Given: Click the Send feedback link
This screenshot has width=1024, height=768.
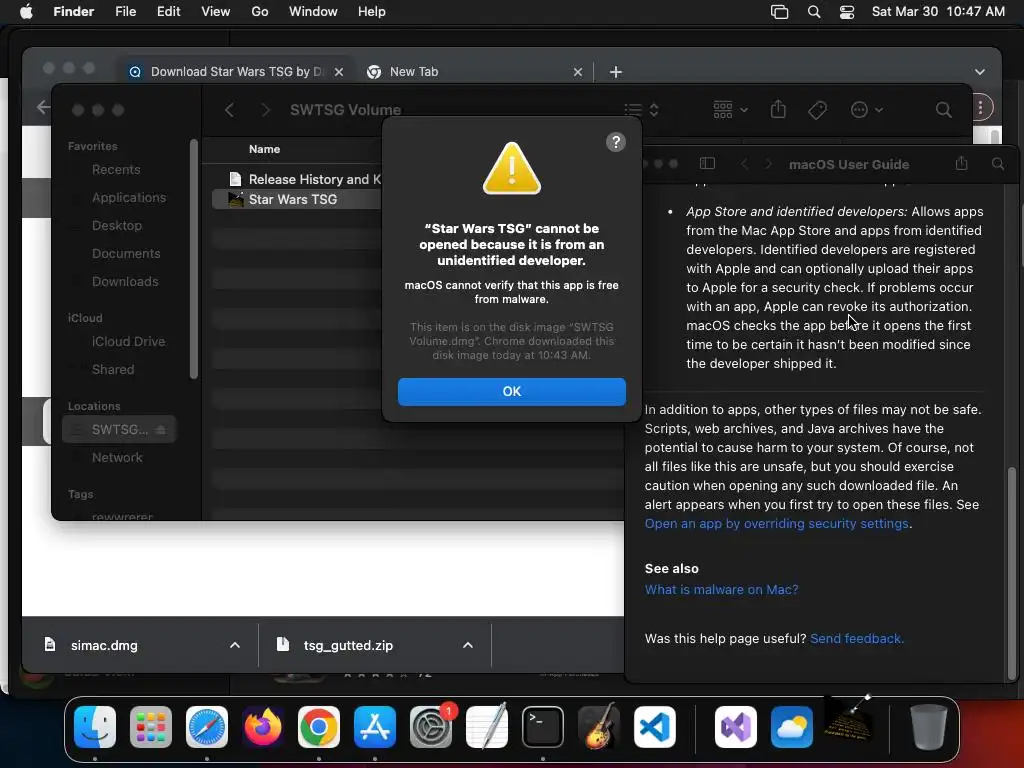Looking at the screenshot, I should point(856,639).
